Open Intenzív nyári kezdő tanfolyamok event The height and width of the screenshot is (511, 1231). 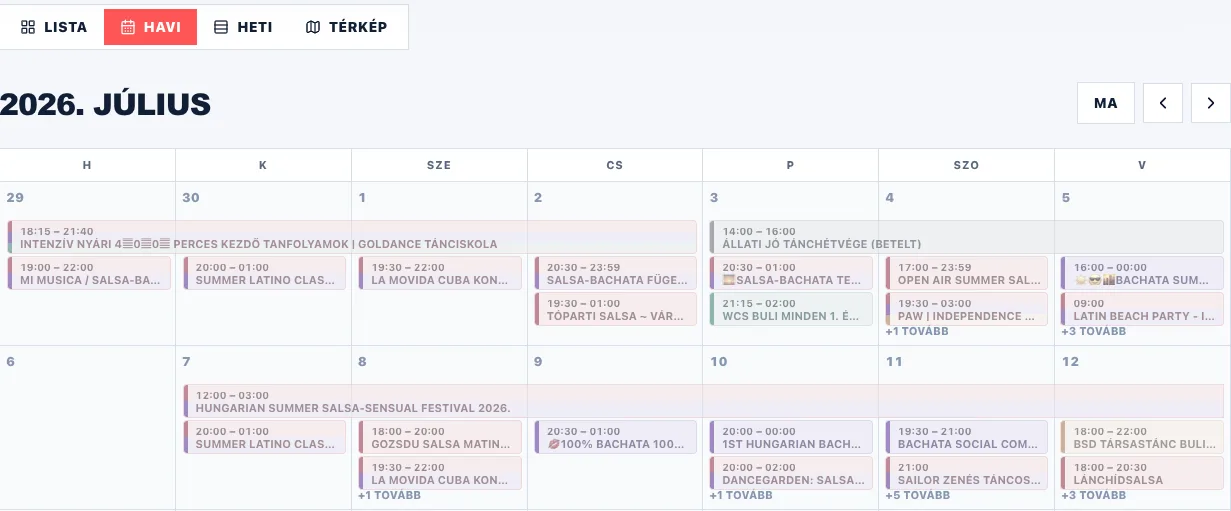pyautogui.click(x=352, y=237)
